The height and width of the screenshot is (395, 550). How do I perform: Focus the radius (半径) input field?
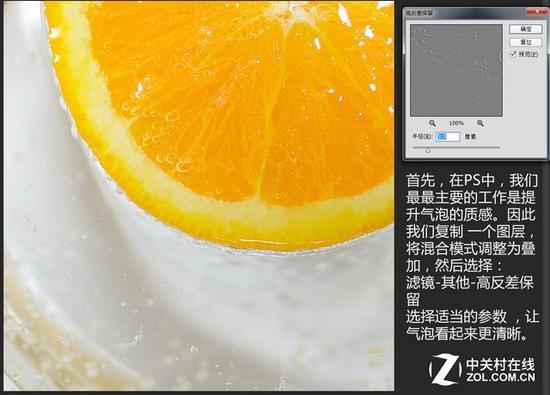click(x=448, y=136)
